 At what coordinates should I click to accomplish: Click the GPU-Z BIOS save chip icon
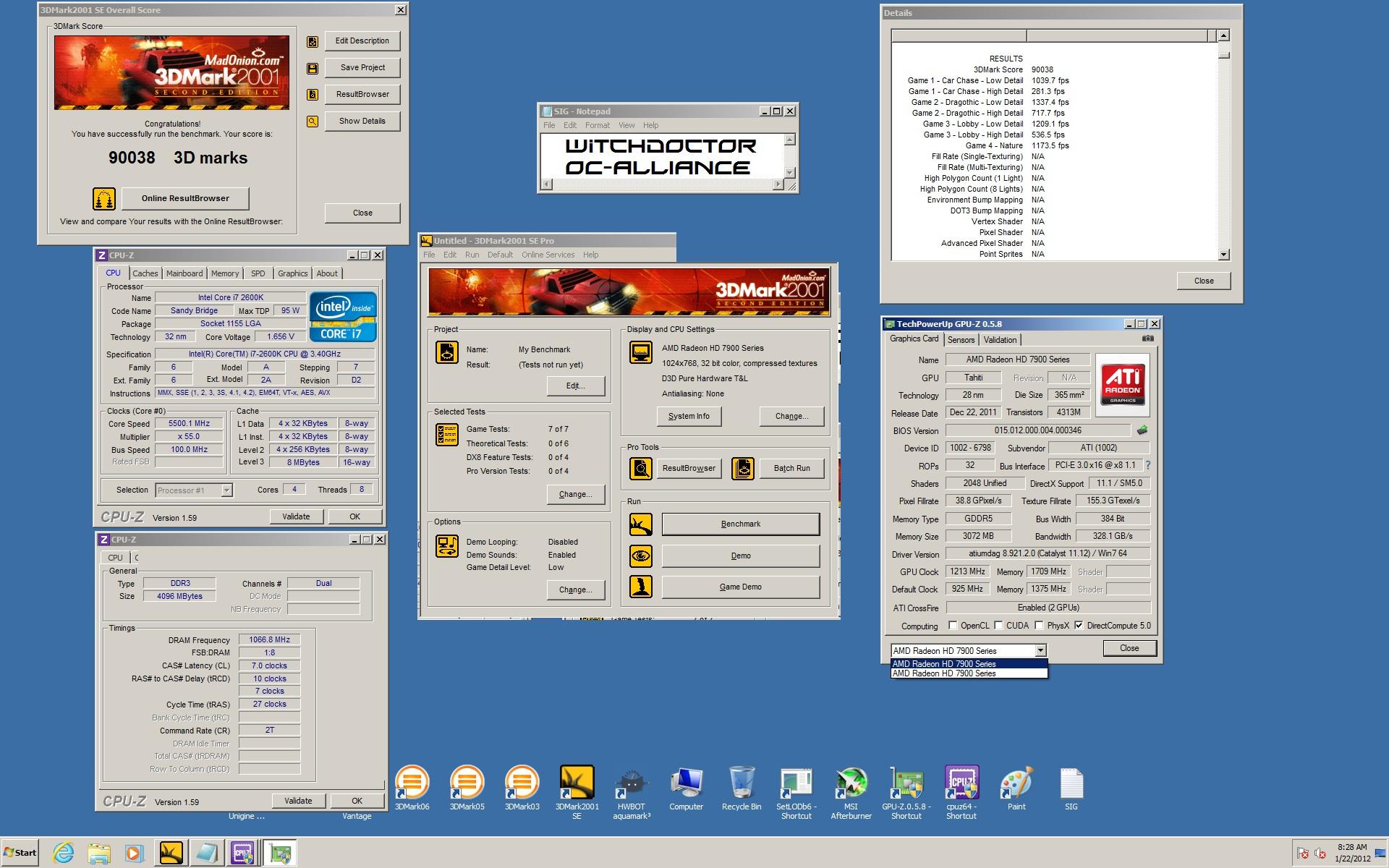(x=1142, y=430)
